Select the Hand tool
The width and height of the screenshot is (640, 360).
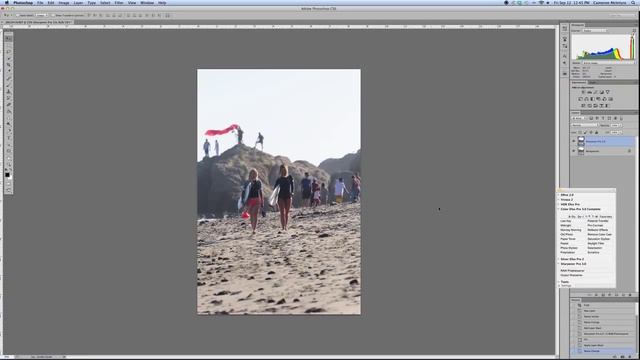pyautogui.click(x=9, y=158)
